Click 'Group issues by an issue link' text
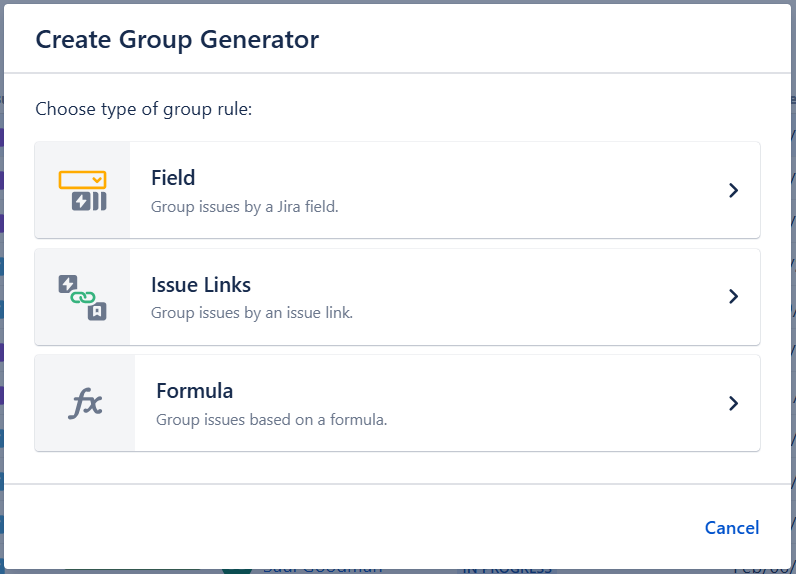796x574 pixels. click(252, 313)
